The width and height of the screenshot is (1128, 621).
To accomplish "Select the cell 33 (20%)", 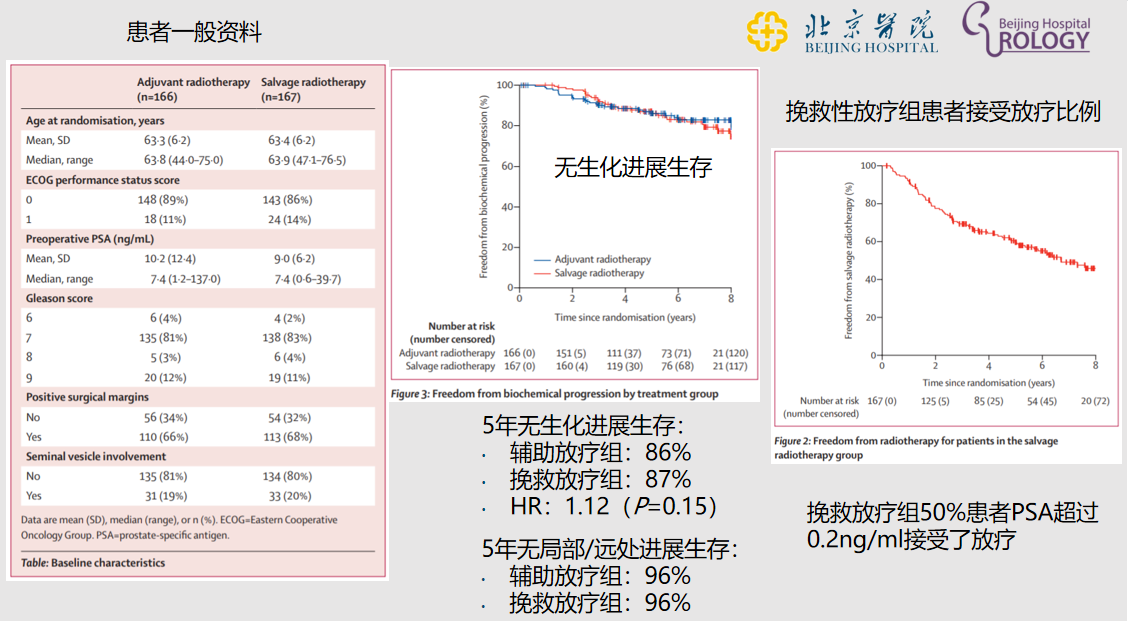I will click(x=289, y=496).
